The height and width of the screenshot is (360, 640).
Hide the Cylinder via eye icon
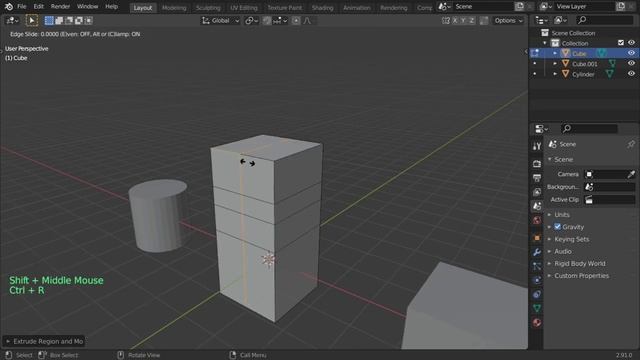click(x=631, y=74)
